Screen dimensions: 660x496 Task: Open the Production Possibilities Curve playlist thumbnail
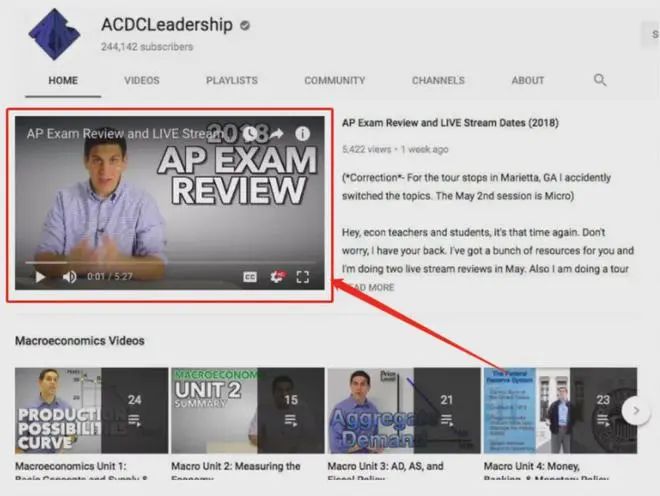(91, 411)
